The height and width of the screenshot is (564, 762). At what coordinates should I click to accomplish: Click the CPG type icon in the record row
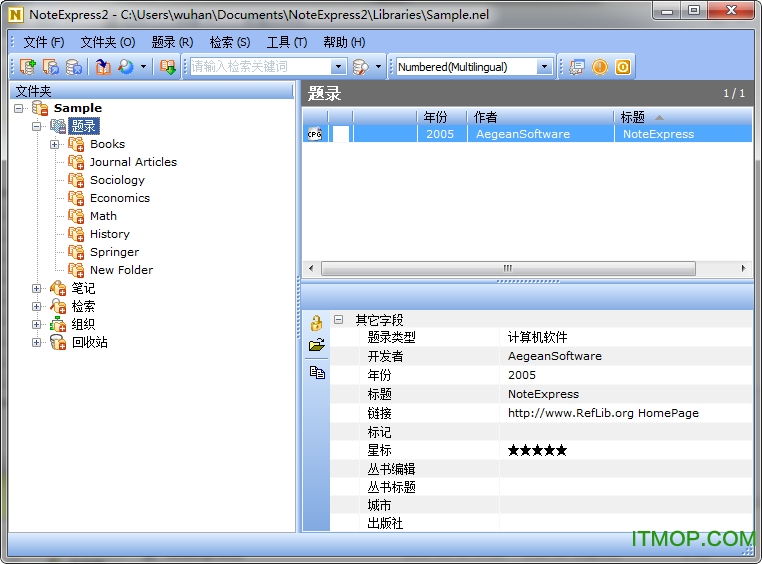coord(315,134)
